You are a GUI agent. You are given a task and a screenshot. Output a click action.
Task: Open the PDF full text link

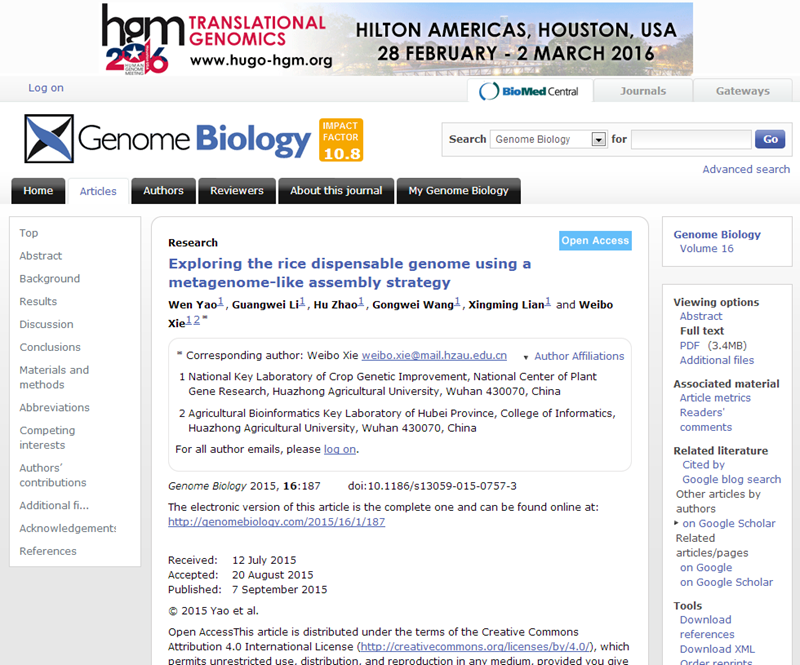689,345
